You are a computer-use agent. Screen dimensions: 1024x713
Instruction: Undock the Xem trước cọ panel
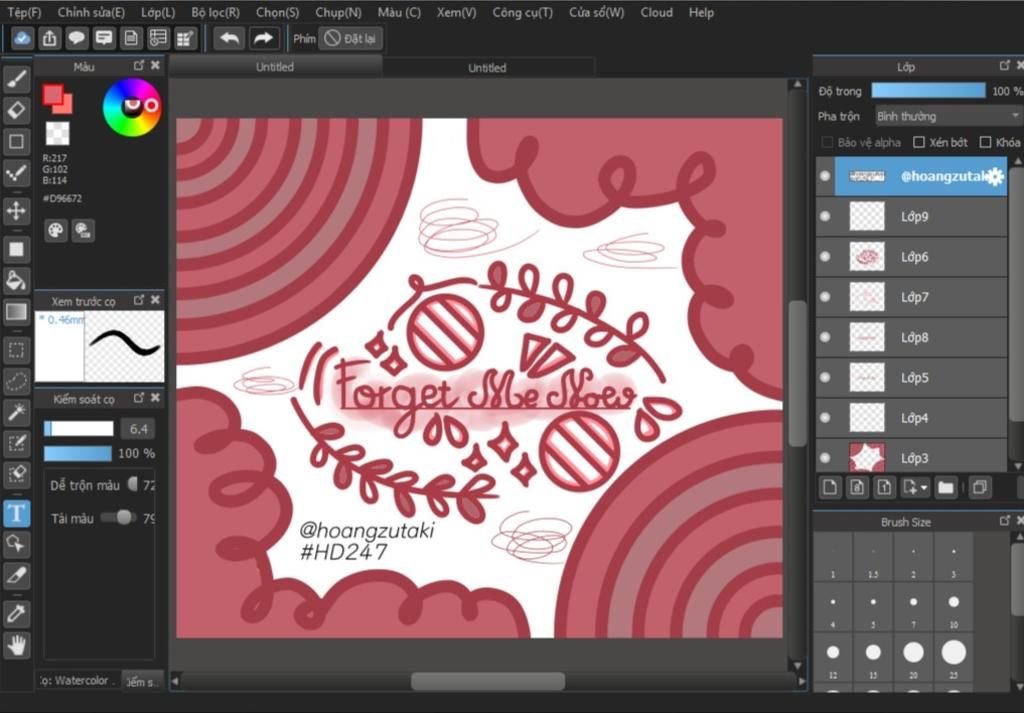pyautogui.click(x=138, y=300)
